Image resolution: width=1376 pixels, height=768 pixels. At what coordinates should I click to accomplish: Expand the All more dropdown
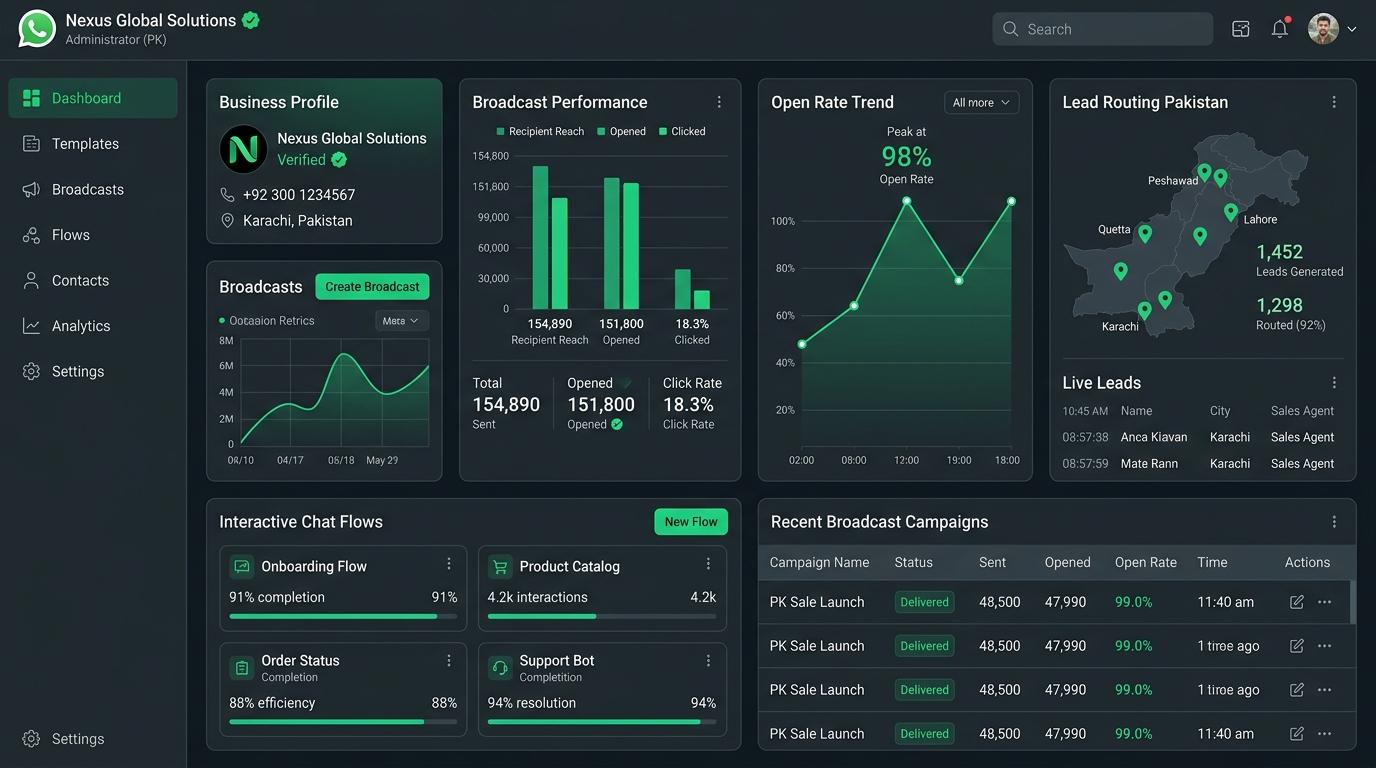(x=981, y=102)
